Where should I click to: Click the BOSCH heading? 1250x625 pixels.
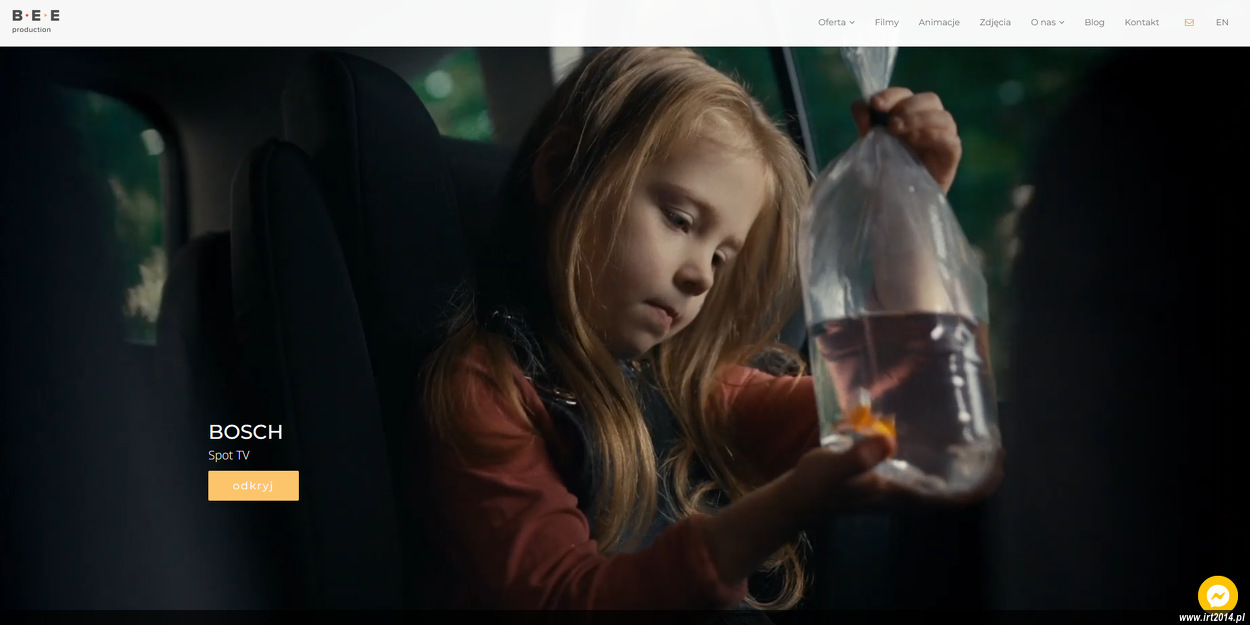(x=245, y=432)
